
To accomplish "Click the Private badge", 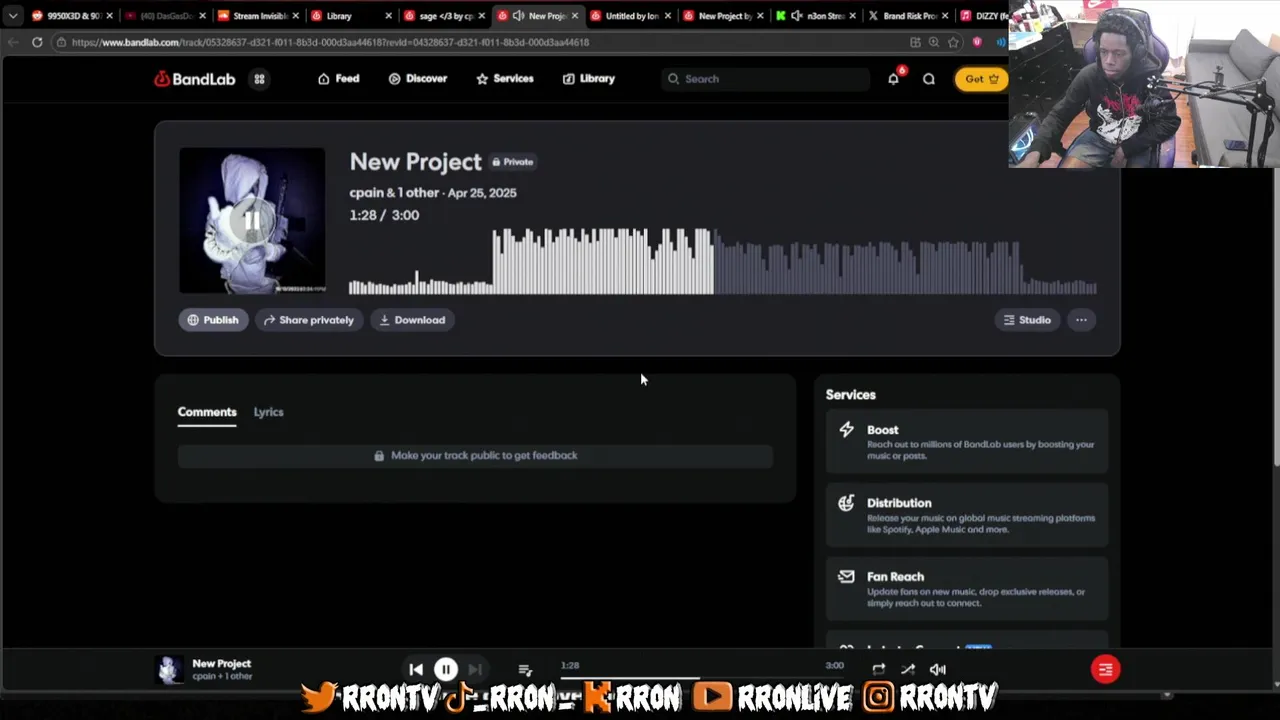I will pyautogui.click(x=513, y=162).
